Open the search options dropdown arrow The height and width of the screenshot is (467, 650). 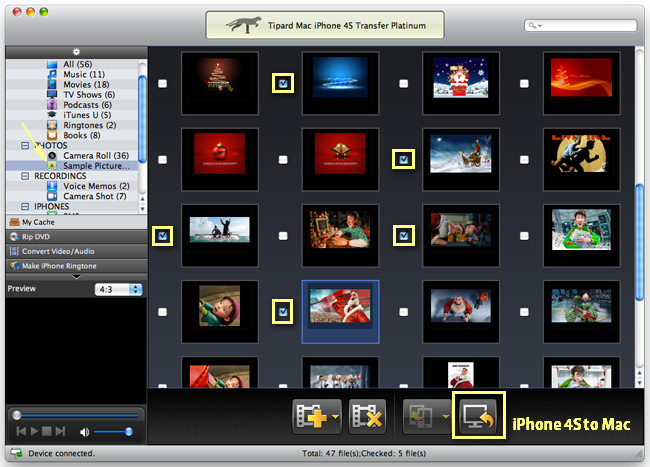(540, 26)
